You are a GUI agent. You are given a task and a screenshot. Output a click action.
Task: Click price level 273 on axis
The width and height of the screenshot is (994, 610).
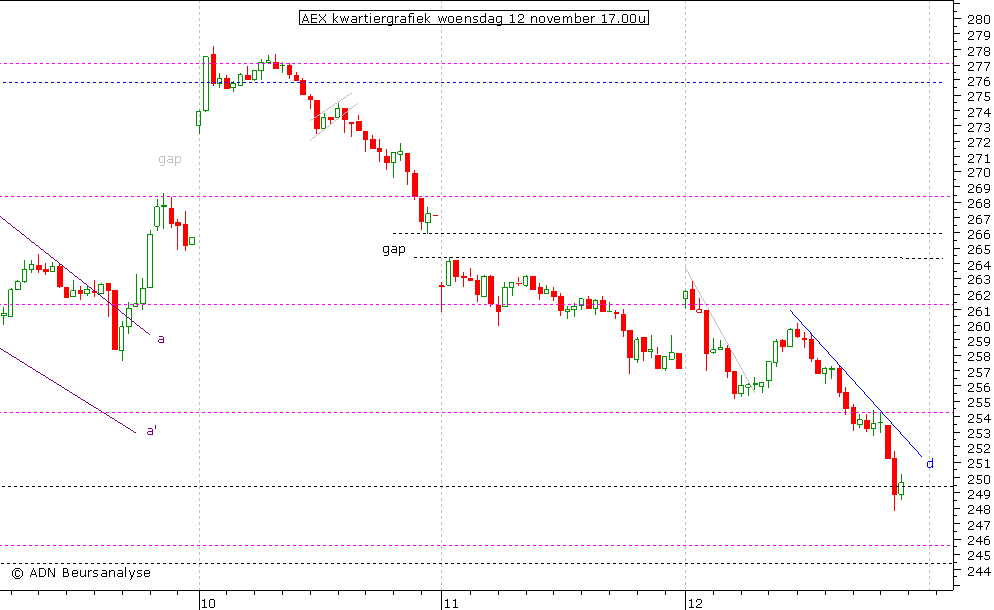978,127
